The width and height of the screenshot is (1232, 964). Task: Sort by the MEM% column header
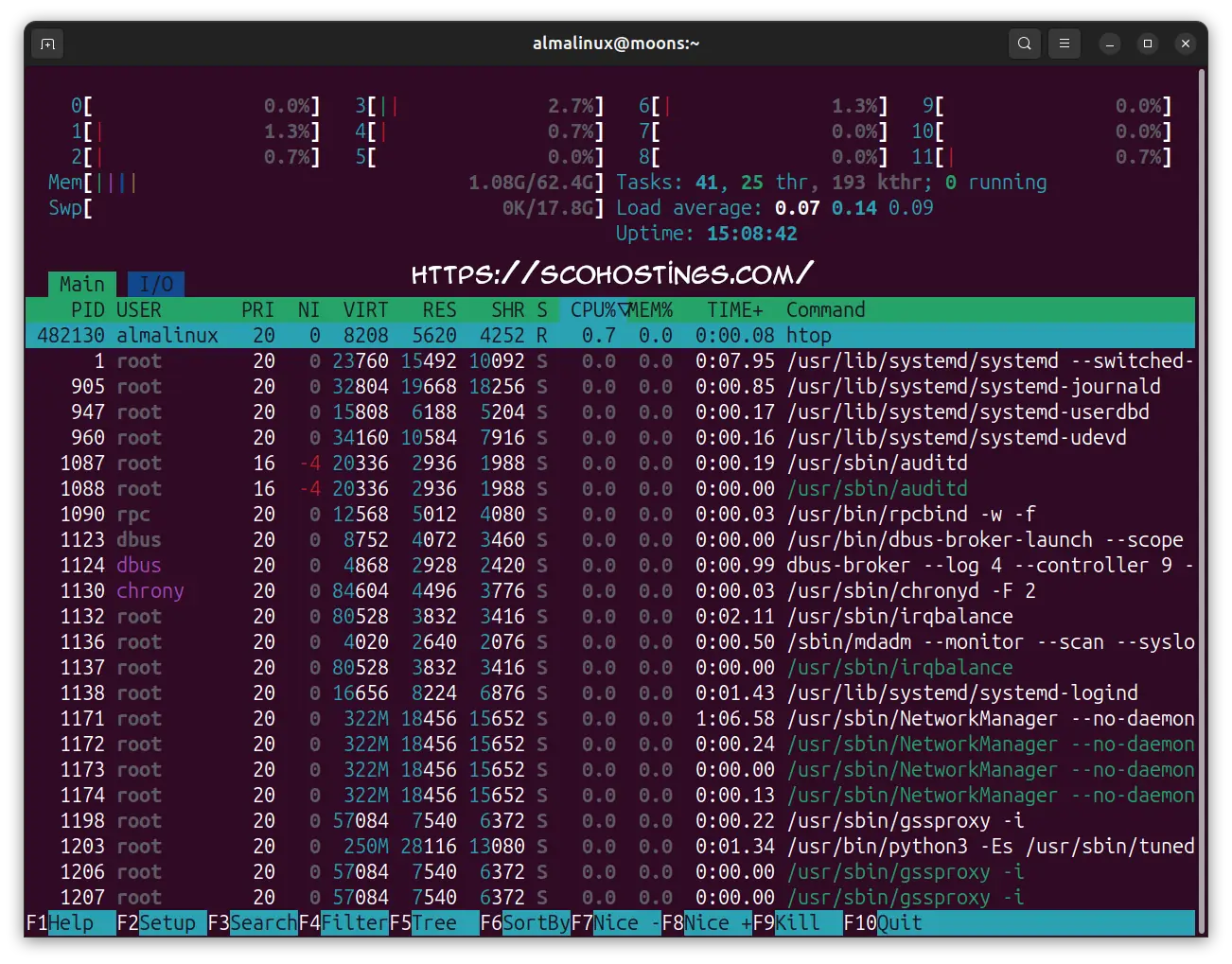[x=650, y=310]
